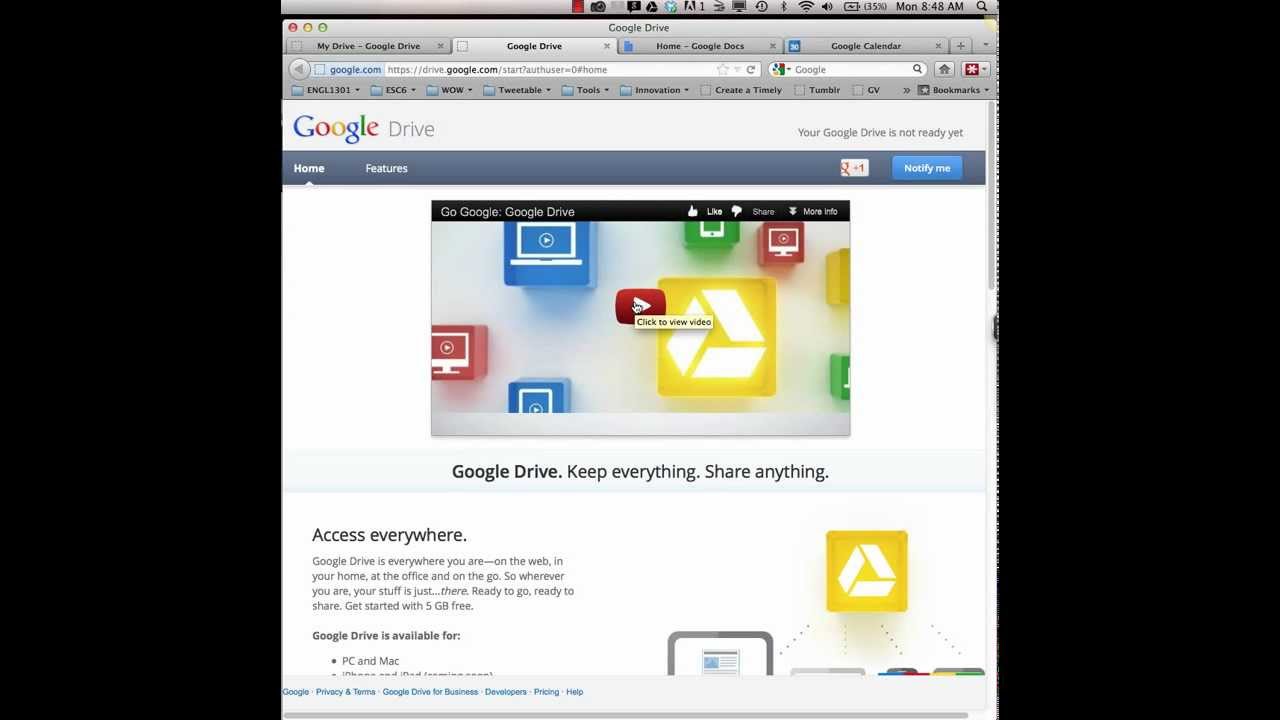This screenshot has width=1280, height=720.
Task: Open the Pricing footer link
Action: (546, 692)
